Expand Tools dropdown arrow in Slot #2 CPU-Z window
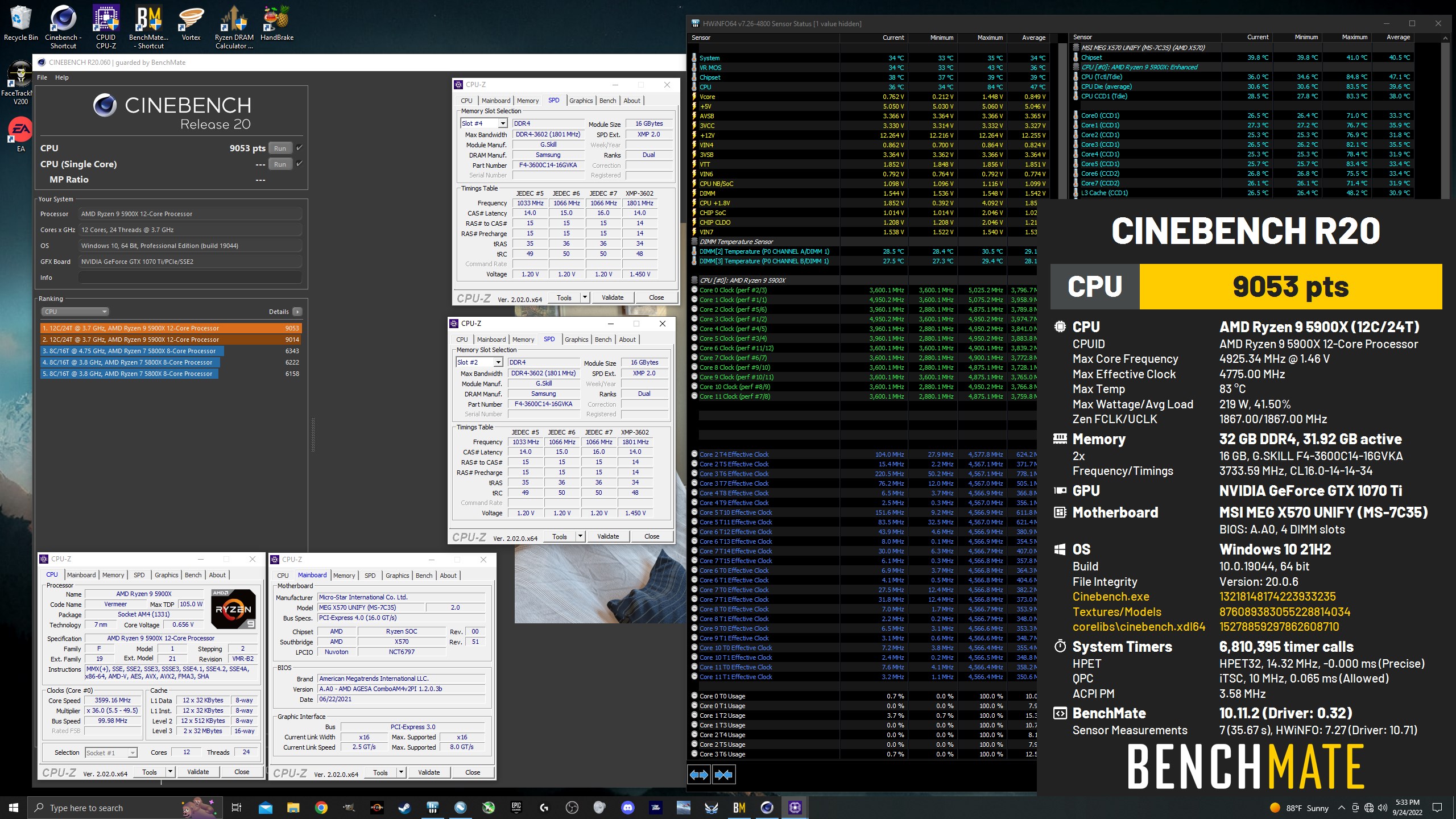 [580, 536]
